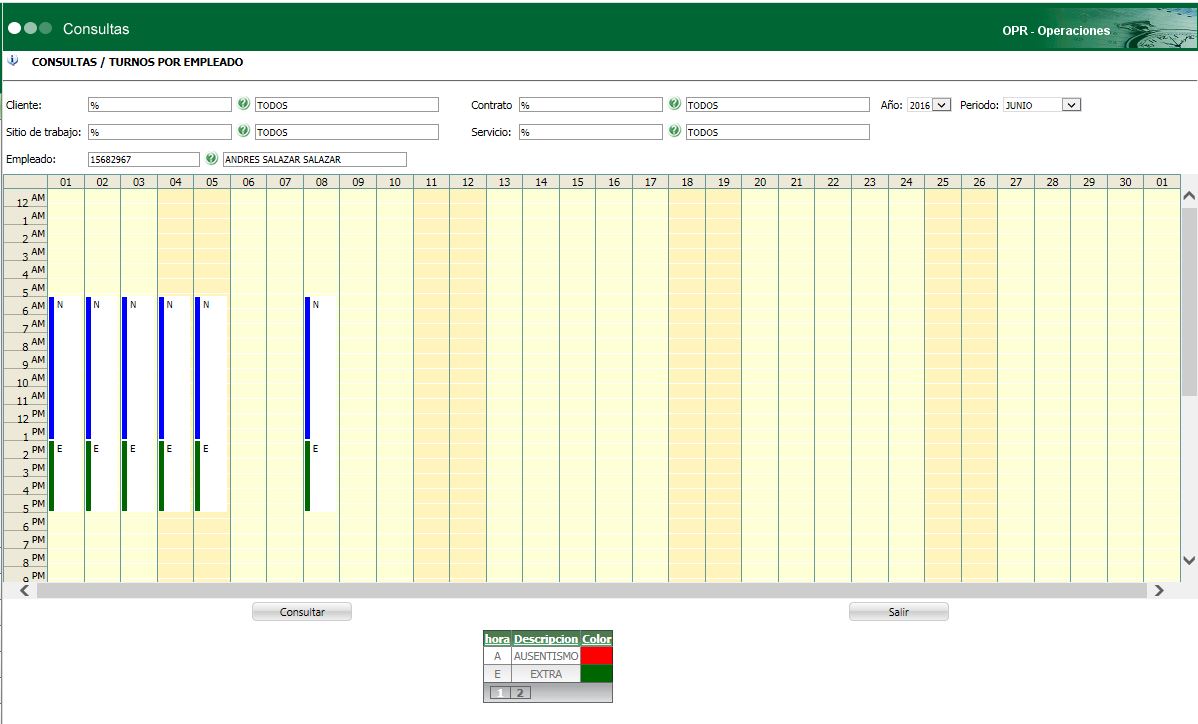
Task: Click the Contrato lookup help icon
Action: (675, 104)
